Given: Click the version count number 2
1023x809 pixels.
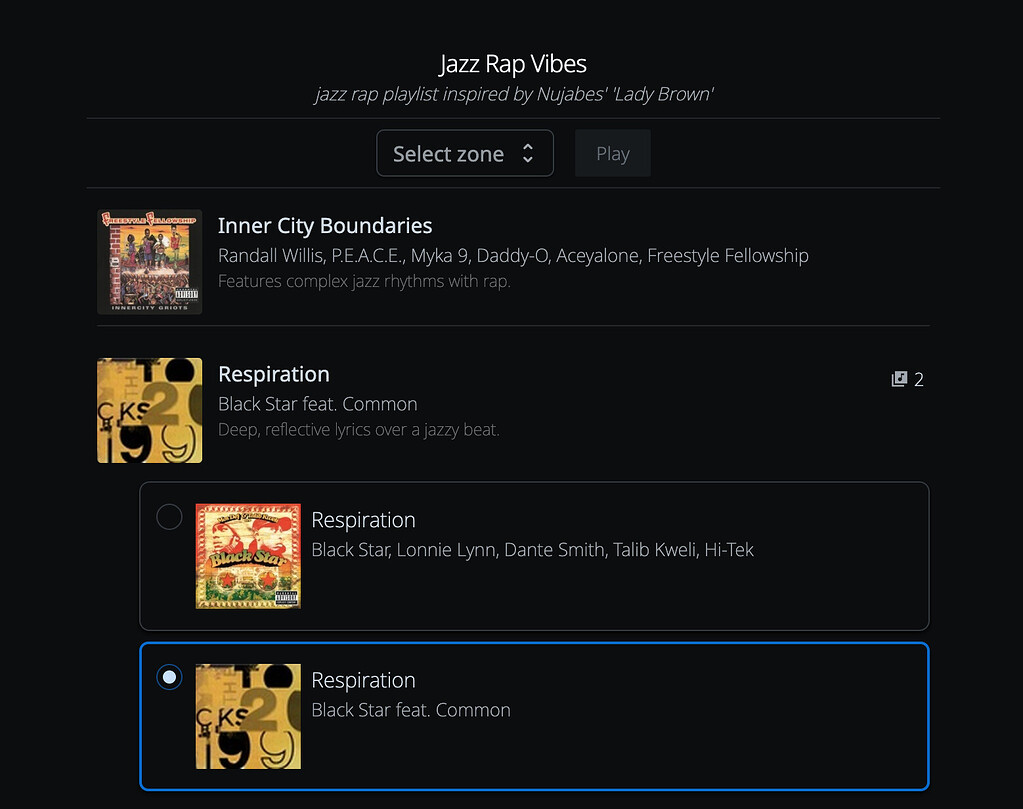Looking at the screenshot, I should click(x=919, y=379).
